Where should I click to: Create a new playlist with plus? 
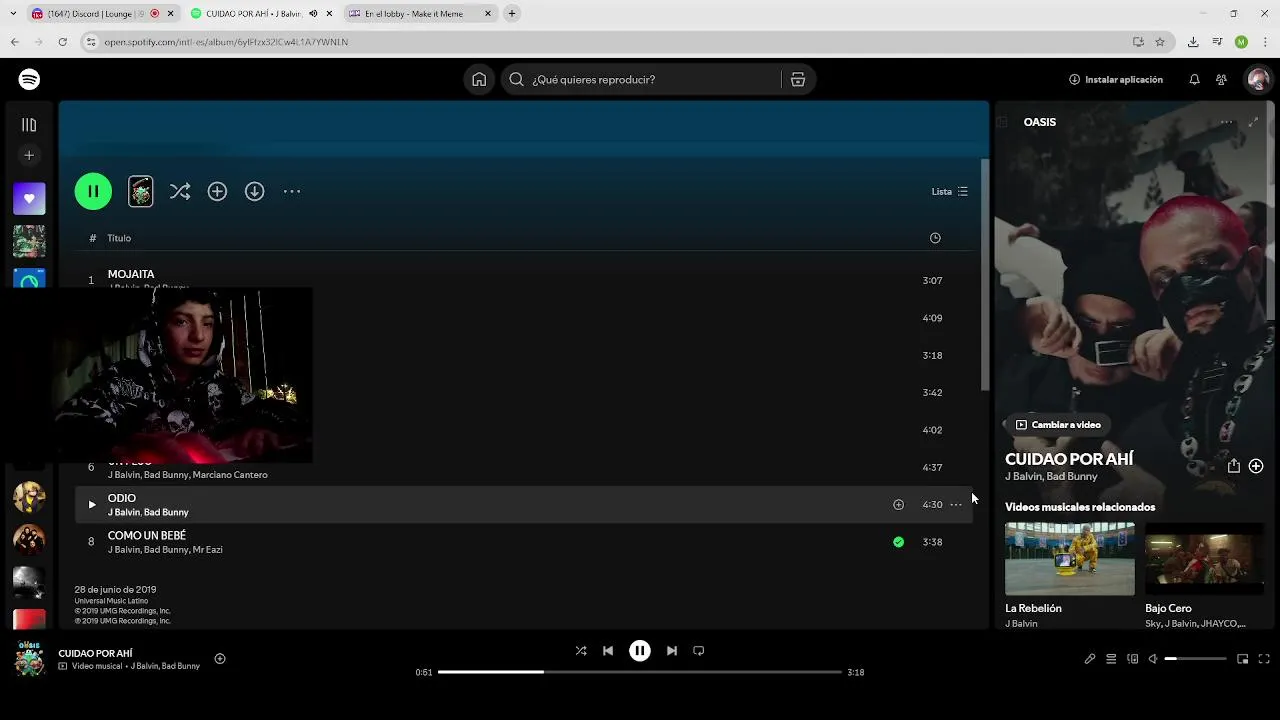click(x=29, y=155)
